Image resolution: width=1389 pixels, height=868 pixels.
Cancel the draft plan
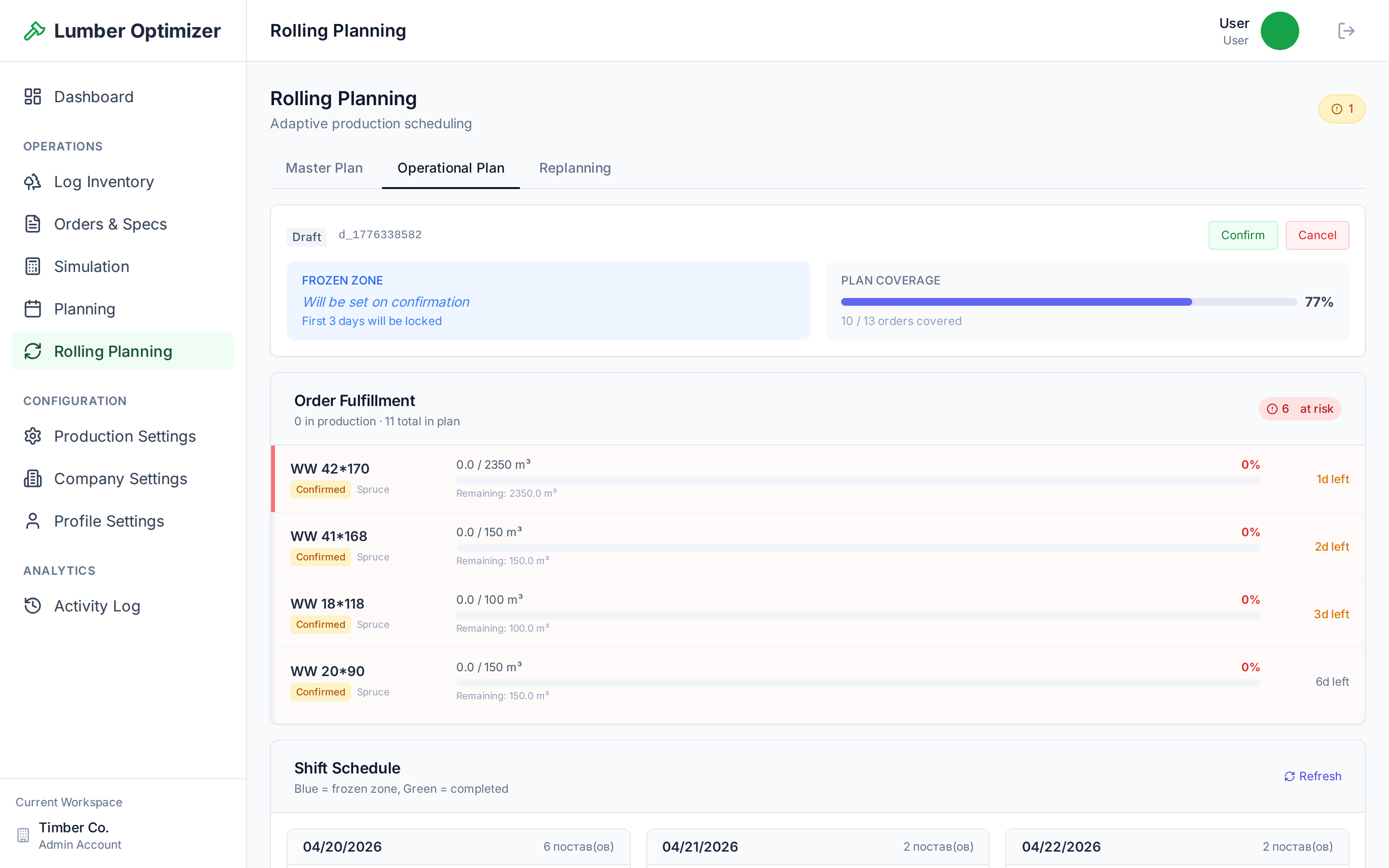point(1317,235)
